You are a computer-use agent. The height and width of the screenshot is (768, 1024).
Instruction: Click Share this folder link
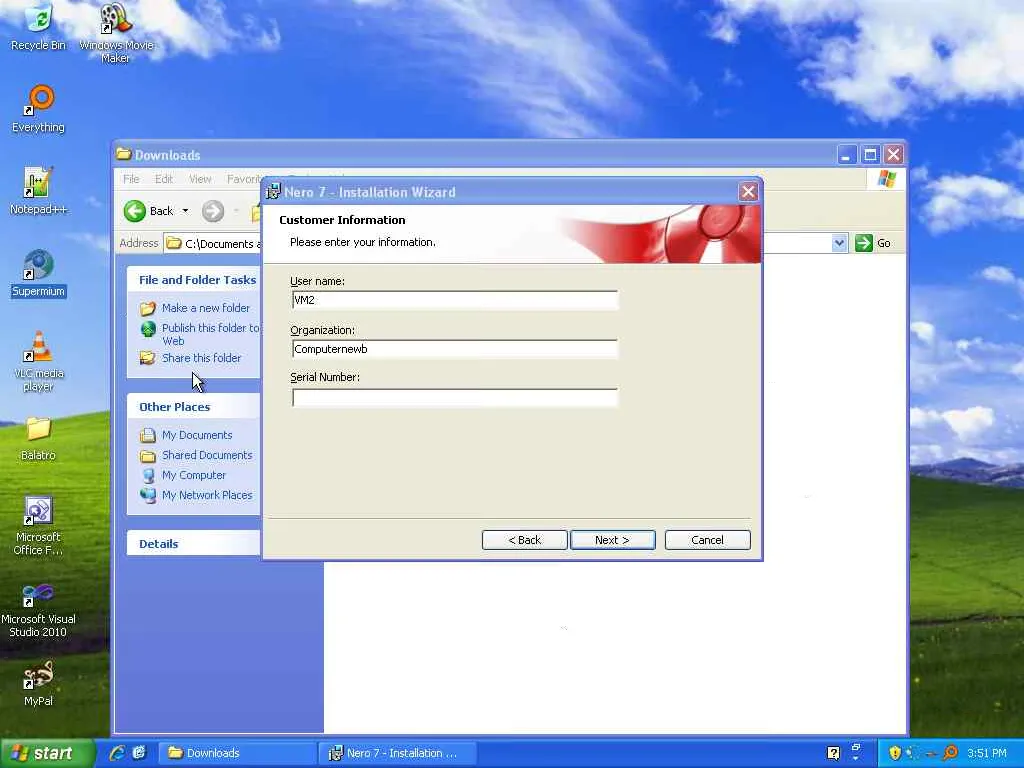(x=201, y=358)
